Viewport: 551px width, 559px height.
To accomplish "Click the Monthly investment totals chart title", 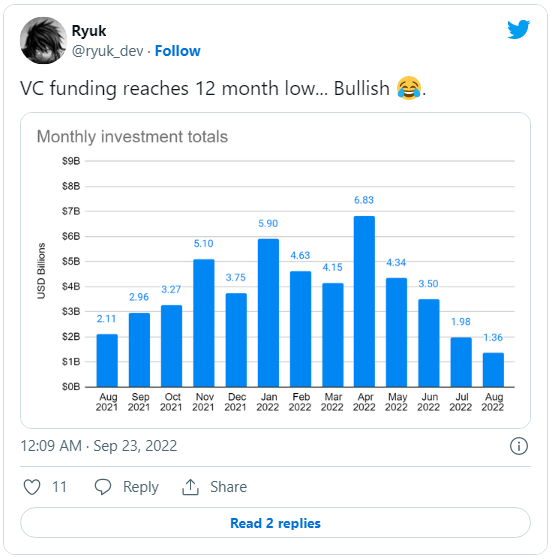I will click(132, 137).
